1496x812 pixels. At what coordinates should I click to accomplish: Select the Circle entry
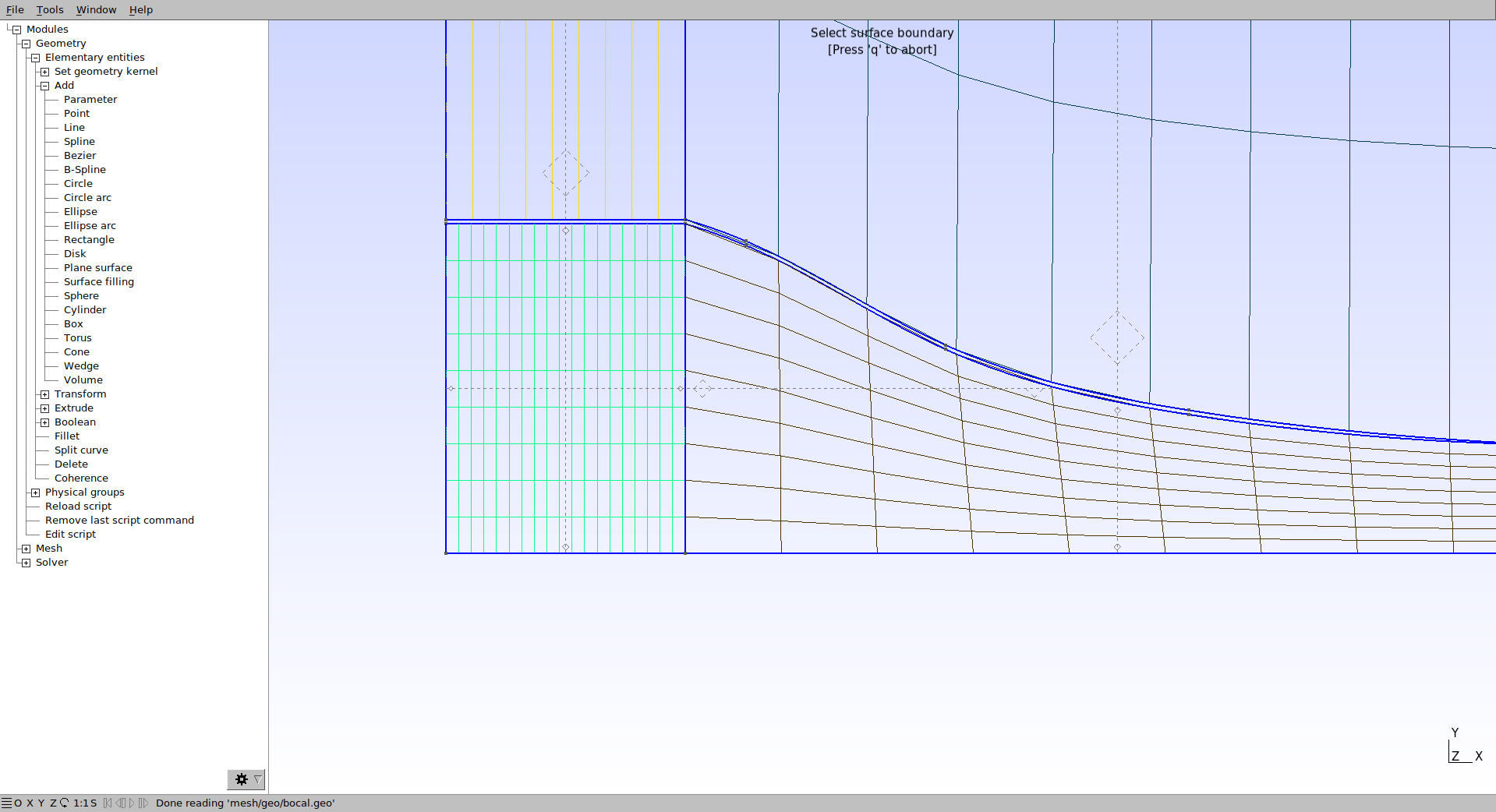pyautogui.click(x=78, y=184)
